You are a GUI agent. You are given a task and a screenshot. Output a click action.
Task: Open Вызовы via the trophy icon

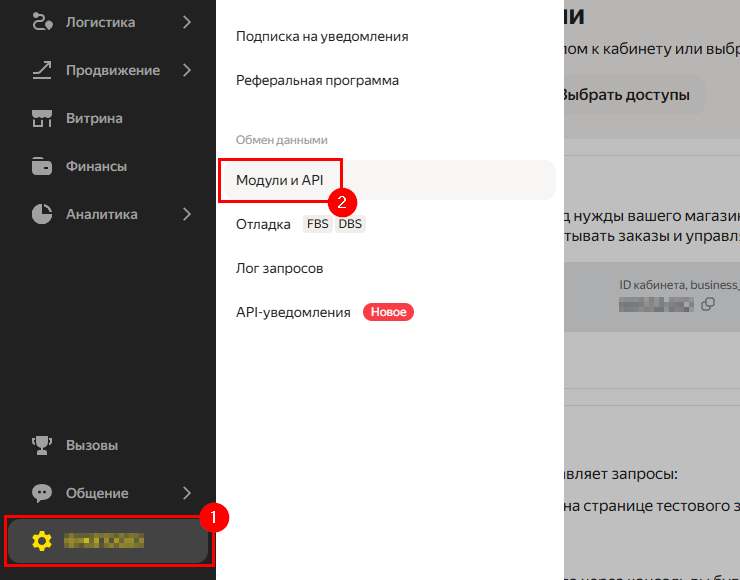pos(41,445)
